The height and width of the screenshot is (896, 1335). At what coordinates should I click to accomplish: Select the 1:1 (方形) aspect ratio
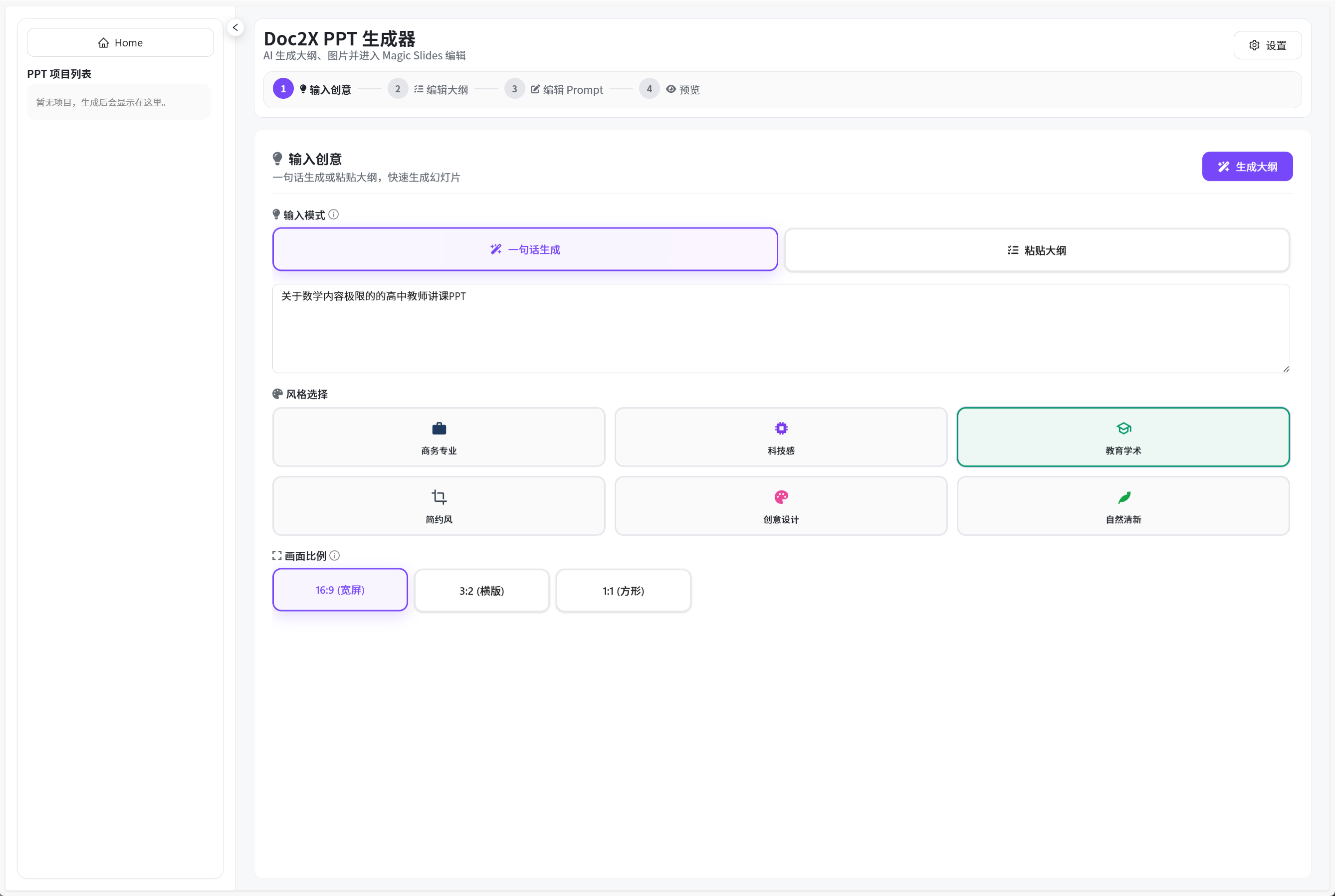click(623, 591)
